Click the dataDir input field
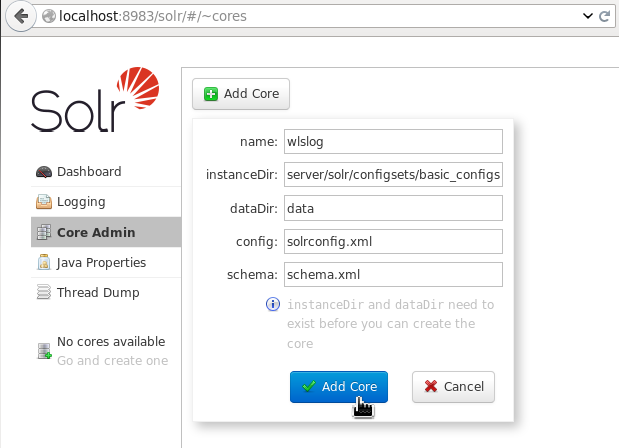Image resolution: width=619 pixels, height=448 pixels. click(391, 209)
